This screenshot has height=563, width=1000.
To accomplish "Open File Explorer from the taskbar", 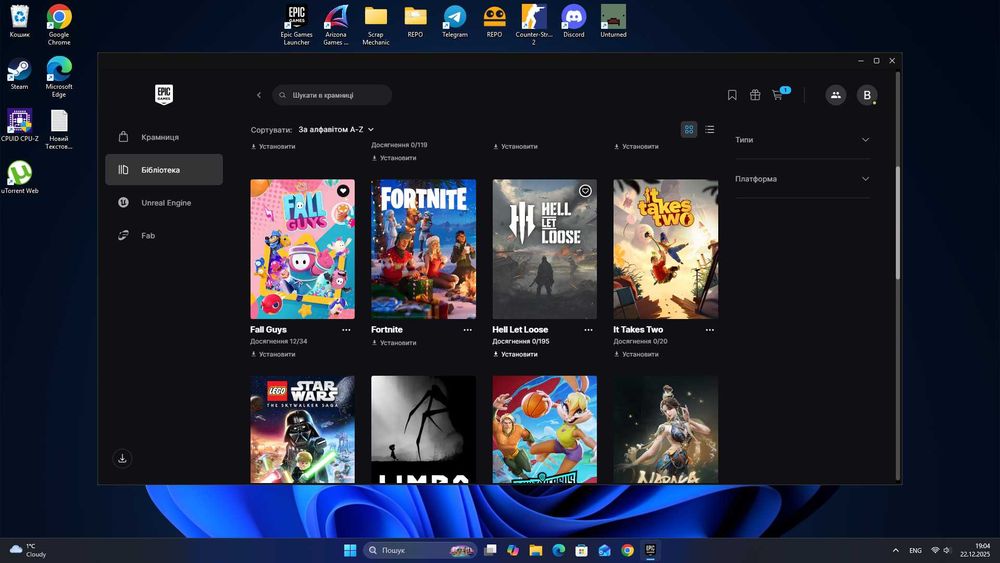I will point(536,550).
